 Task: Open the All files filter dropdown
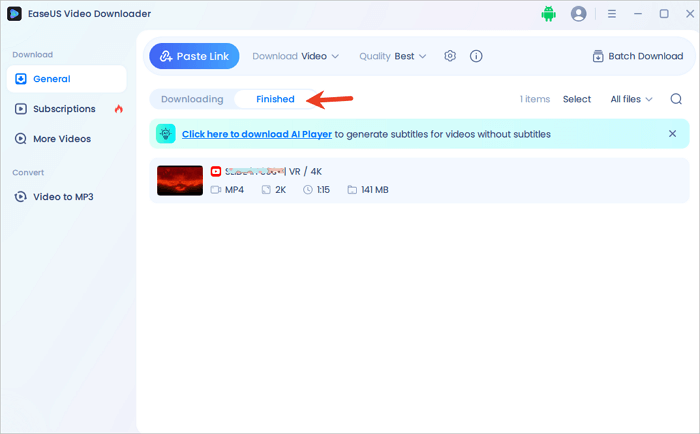pos(631,99)
